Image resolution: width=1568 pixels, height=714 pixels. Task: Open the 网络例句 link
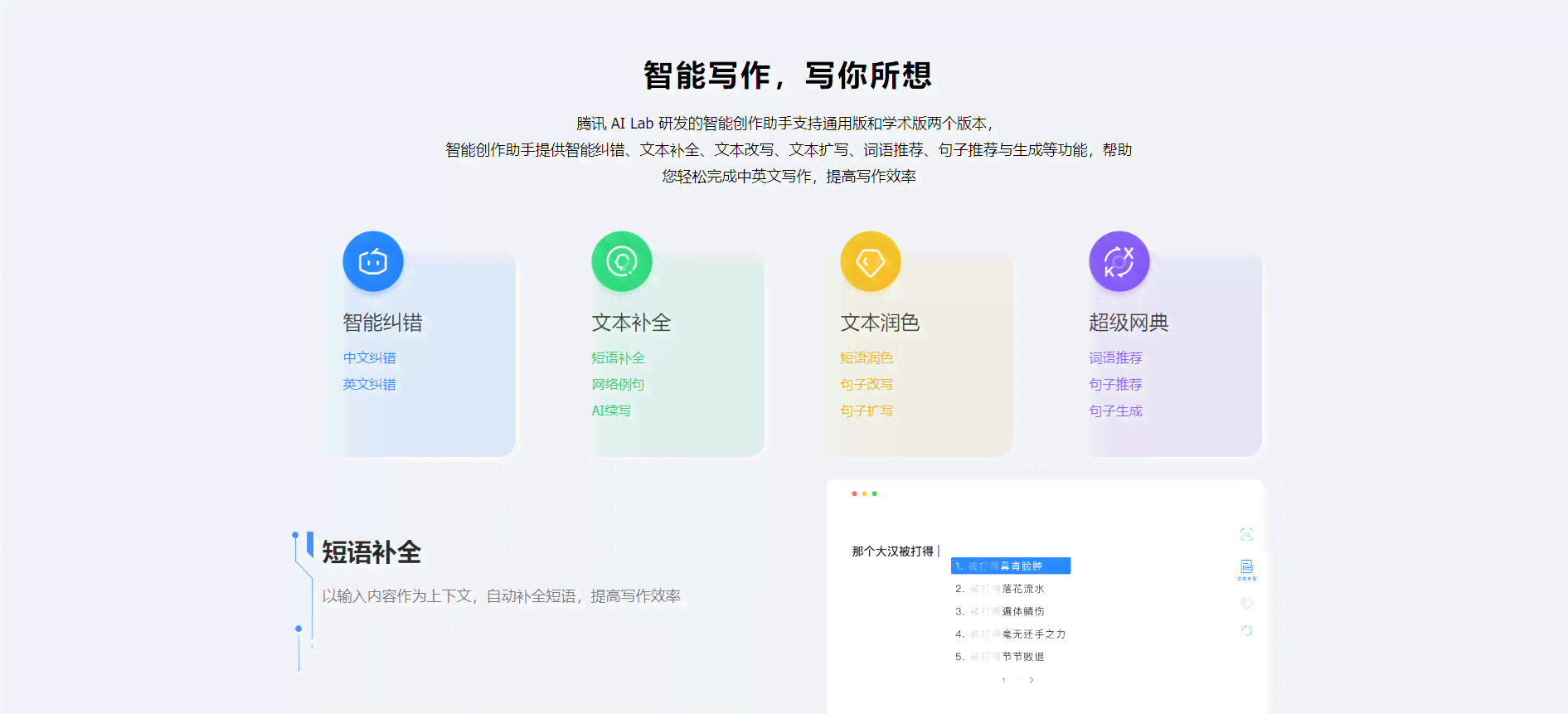(618, 384)
